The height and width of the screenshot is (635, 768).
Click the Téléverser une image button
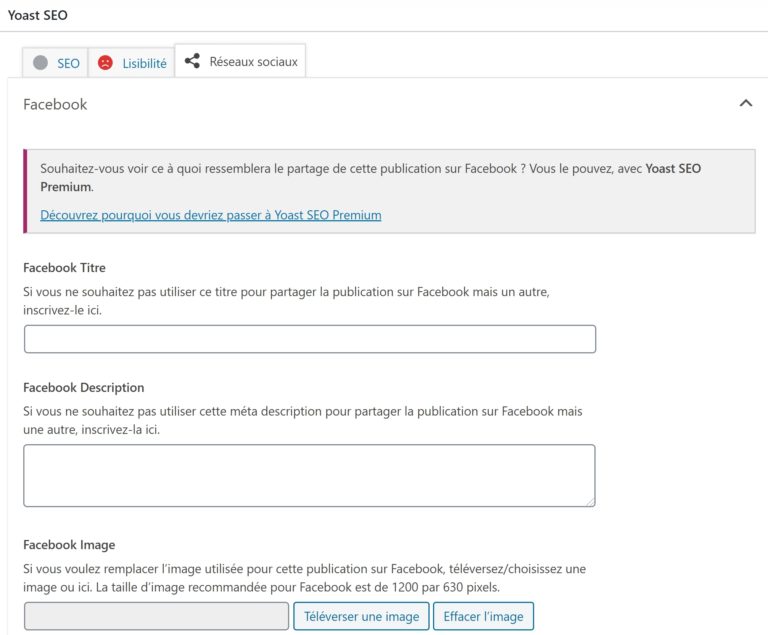[x=361, y=616]
